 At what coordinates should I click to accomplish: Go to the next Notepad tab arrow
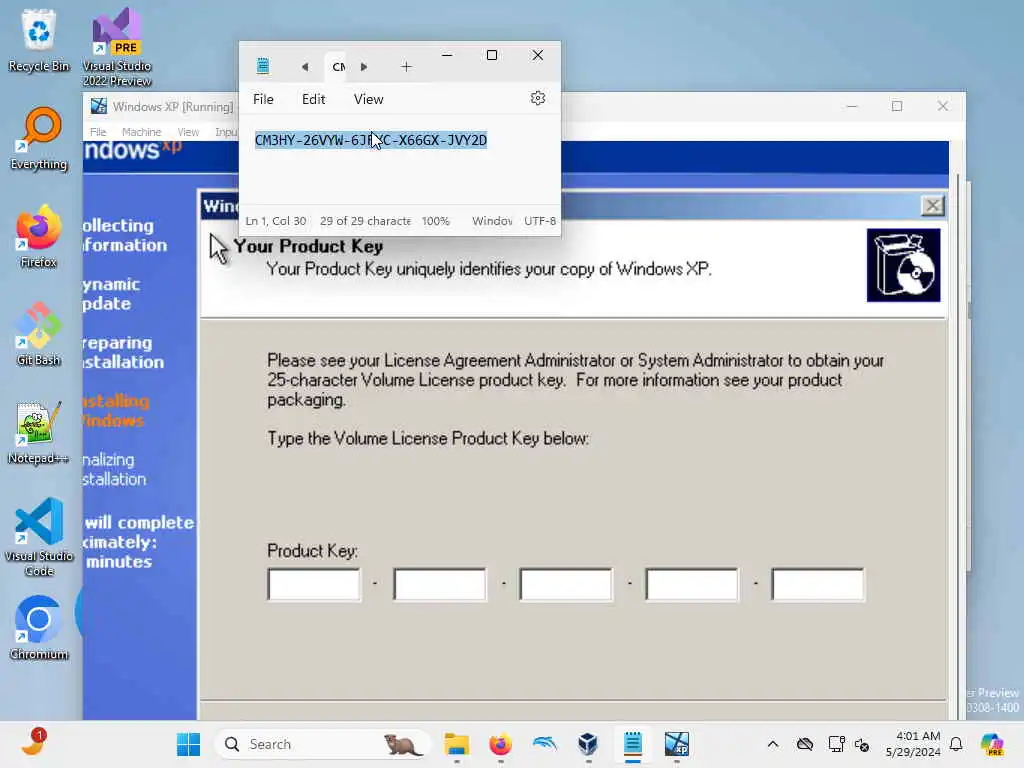pyautogui.click(x=364, y=67)
